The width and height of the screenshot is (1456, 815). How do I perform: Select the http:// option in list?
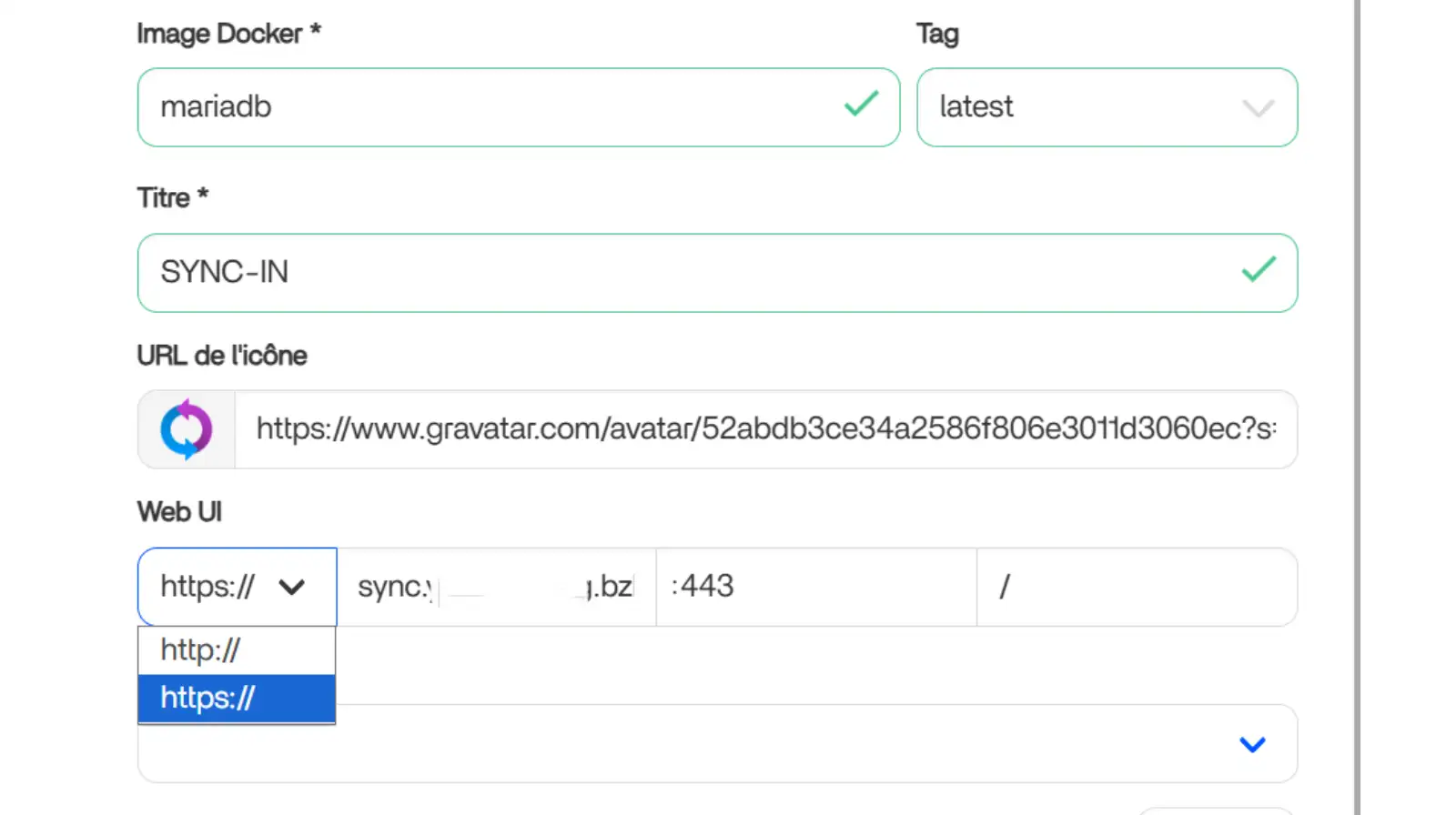237,650
